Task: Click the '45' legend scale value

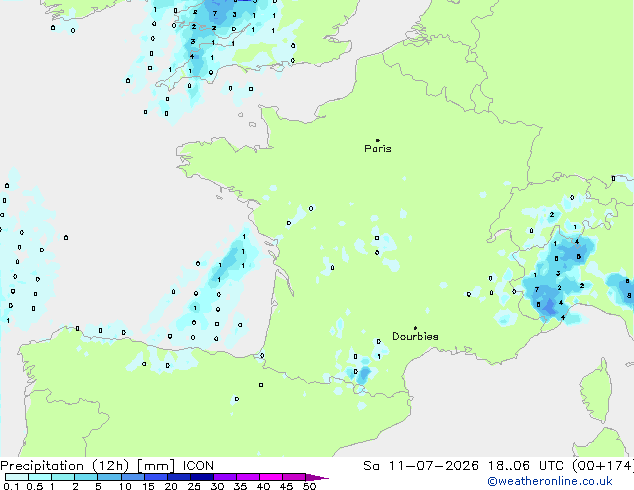Action: pos(286,486)
